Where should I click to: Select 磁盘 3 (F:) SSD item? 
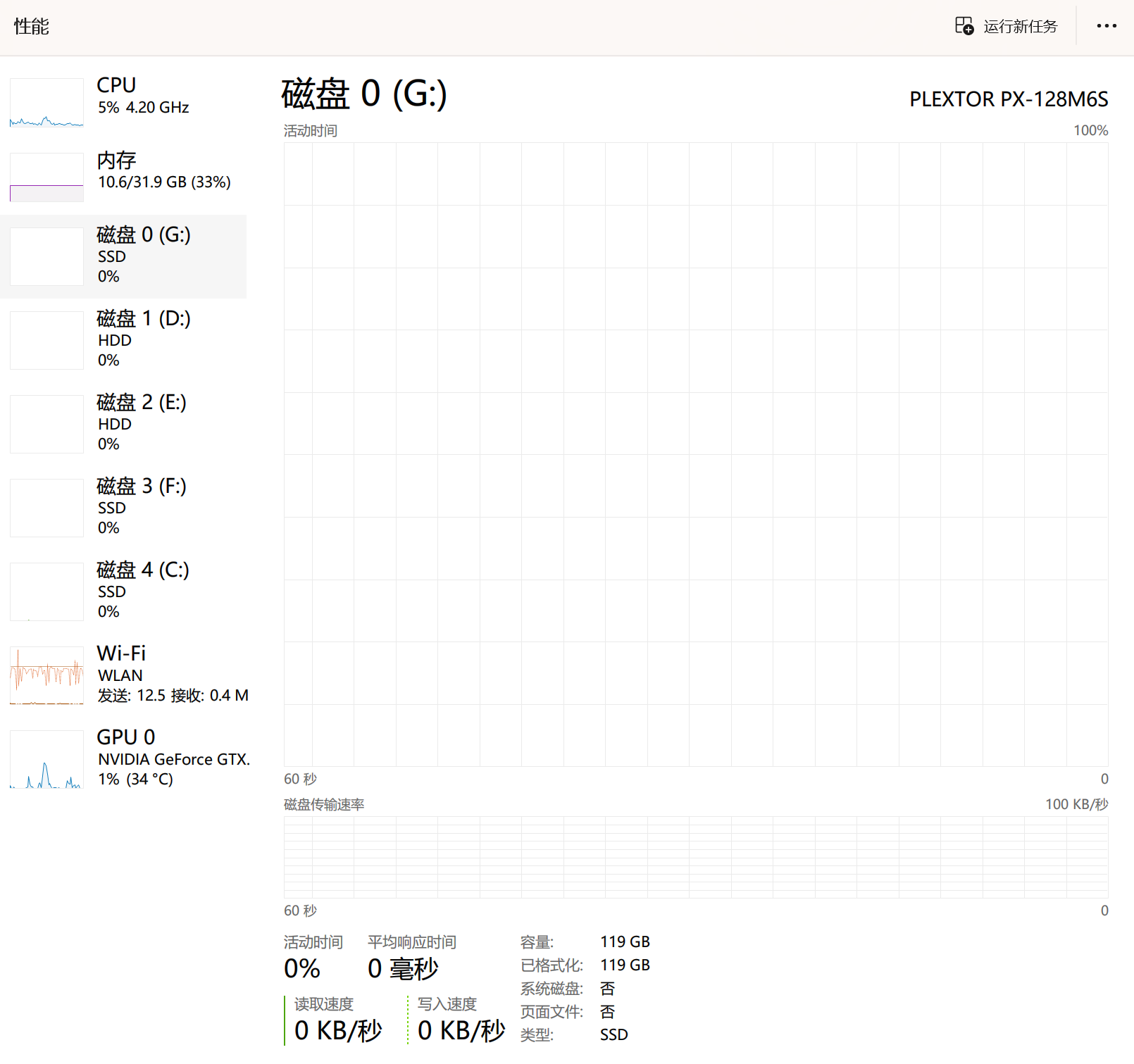pos(123,508)
